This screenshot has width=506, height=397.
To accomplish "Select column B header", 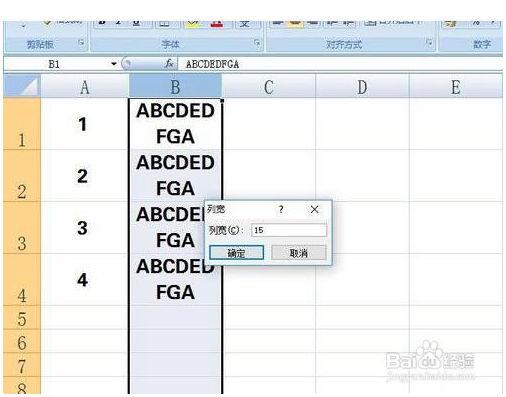I will (175, 86).
